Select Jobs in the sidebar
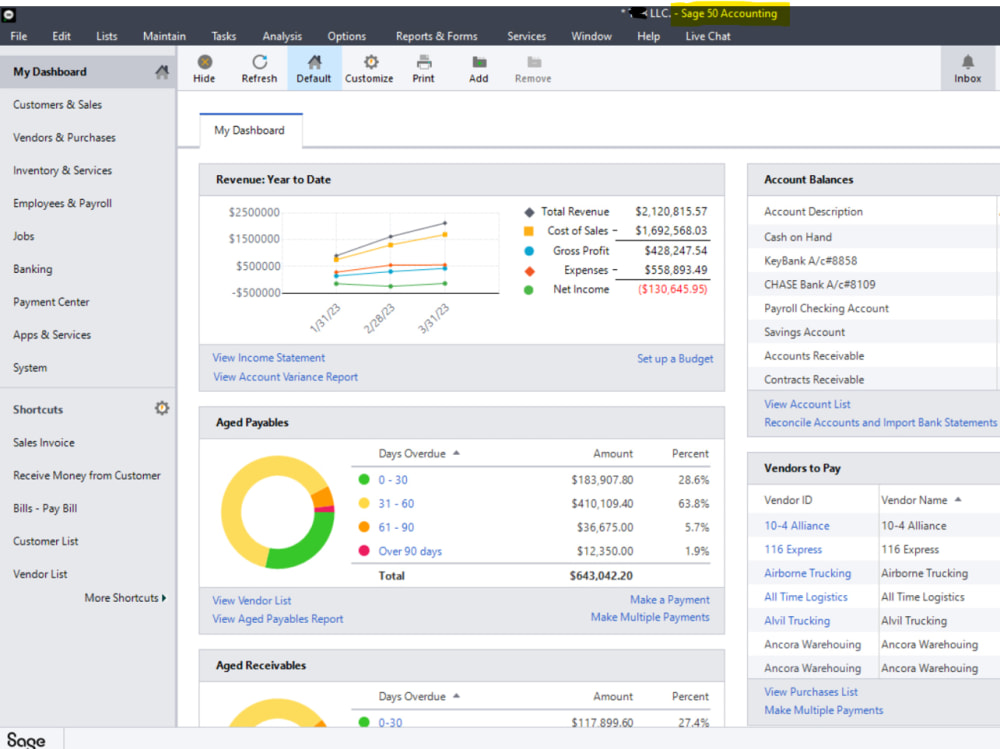This screenshot has height=749, width=1000. tap(24, 236)
